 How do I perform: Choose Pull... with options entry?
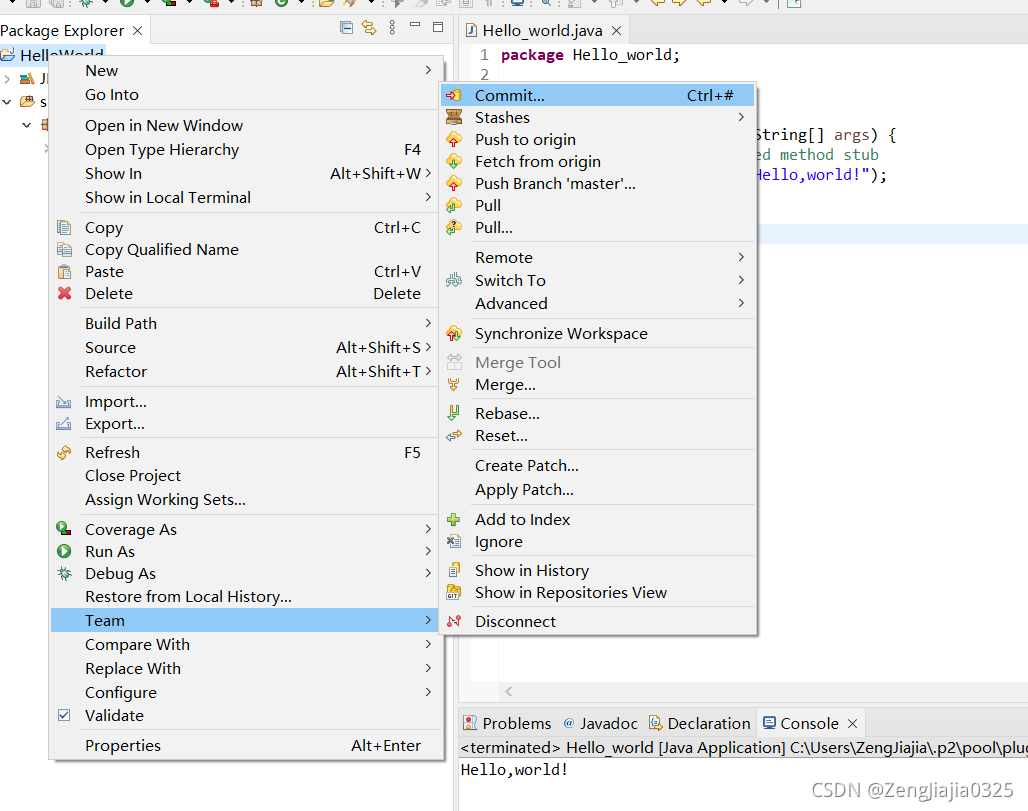tap(598, 227)
